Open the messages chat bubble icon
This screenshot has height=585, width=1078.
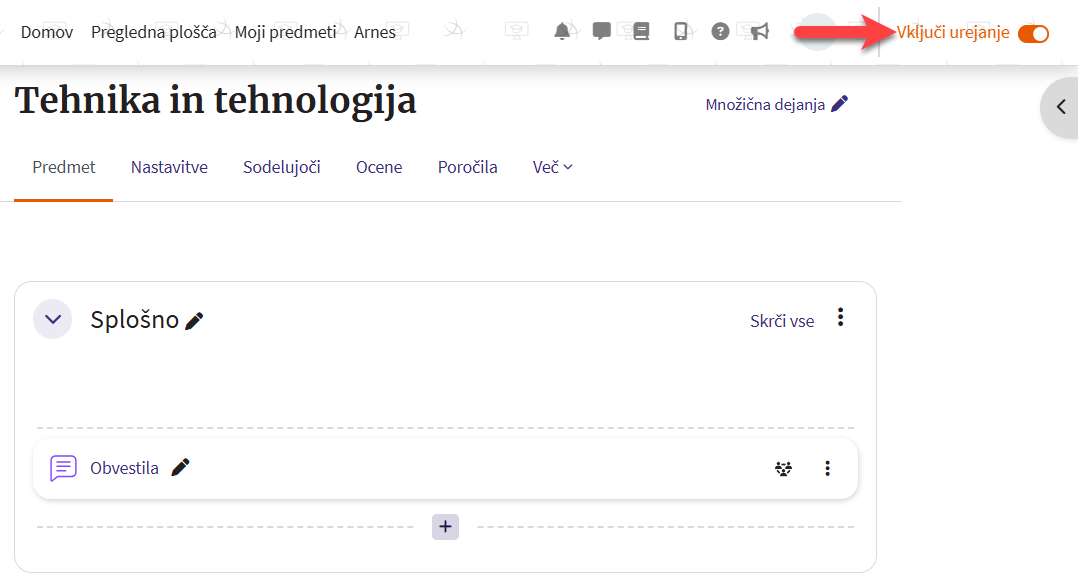point(601,32)
